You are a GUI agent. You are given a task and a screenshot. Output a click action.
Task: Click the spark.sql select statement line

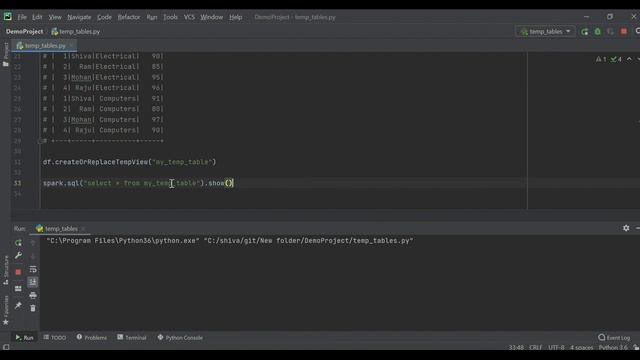point(138,183)
